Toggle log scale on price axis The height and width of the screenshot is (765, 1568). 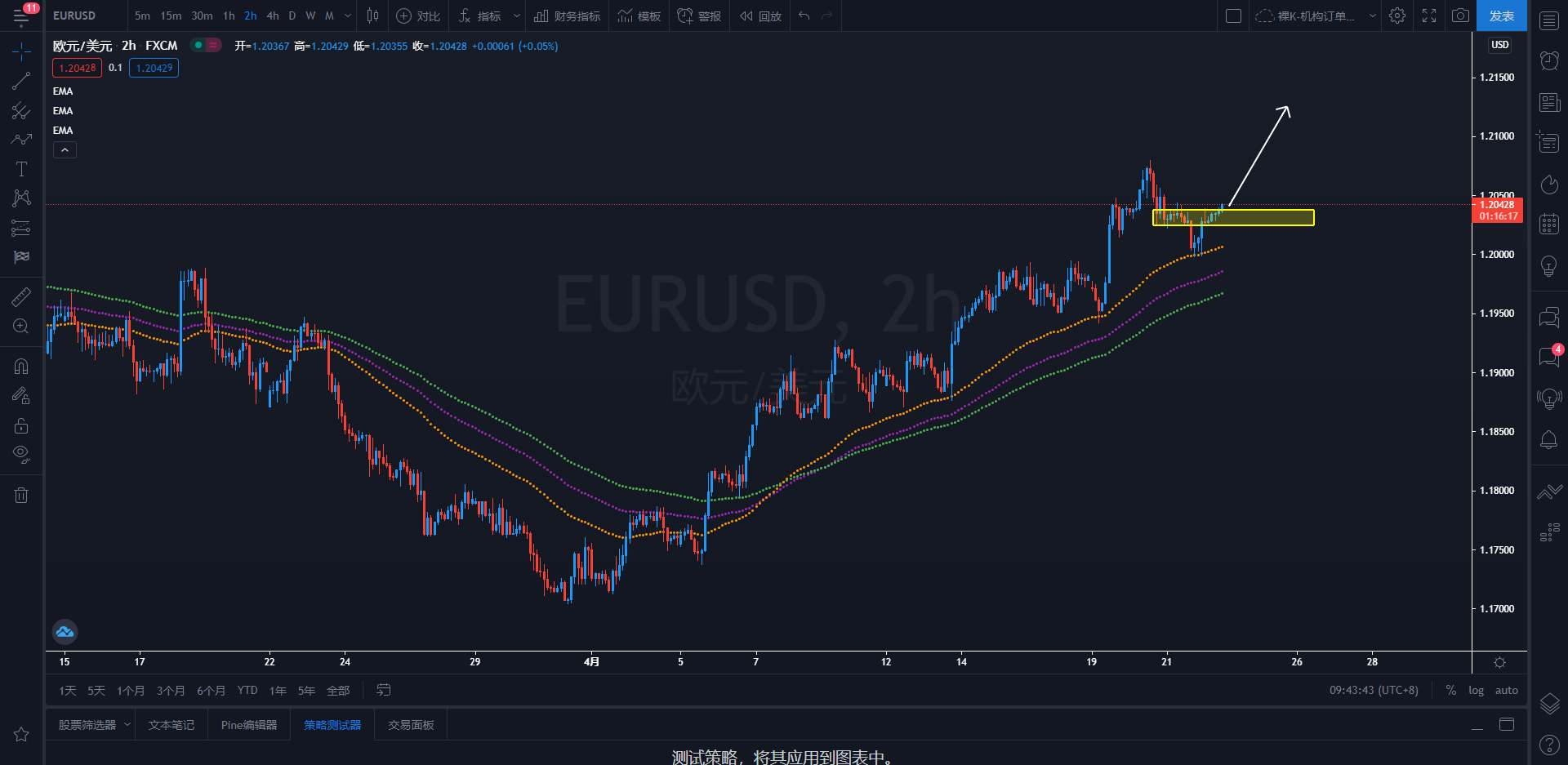1476,690
